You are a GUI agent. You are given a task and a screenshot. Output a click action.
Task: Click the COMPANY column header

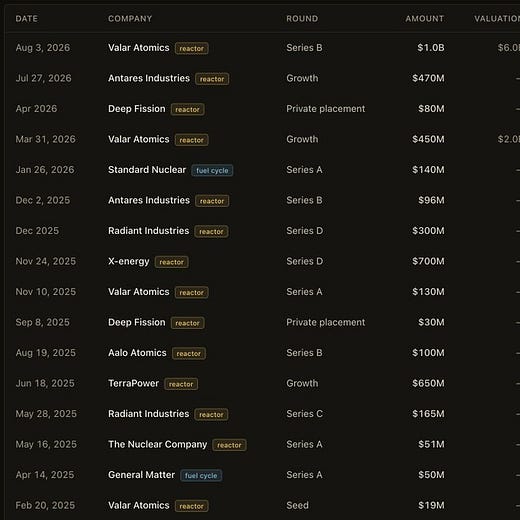[130, 19]
